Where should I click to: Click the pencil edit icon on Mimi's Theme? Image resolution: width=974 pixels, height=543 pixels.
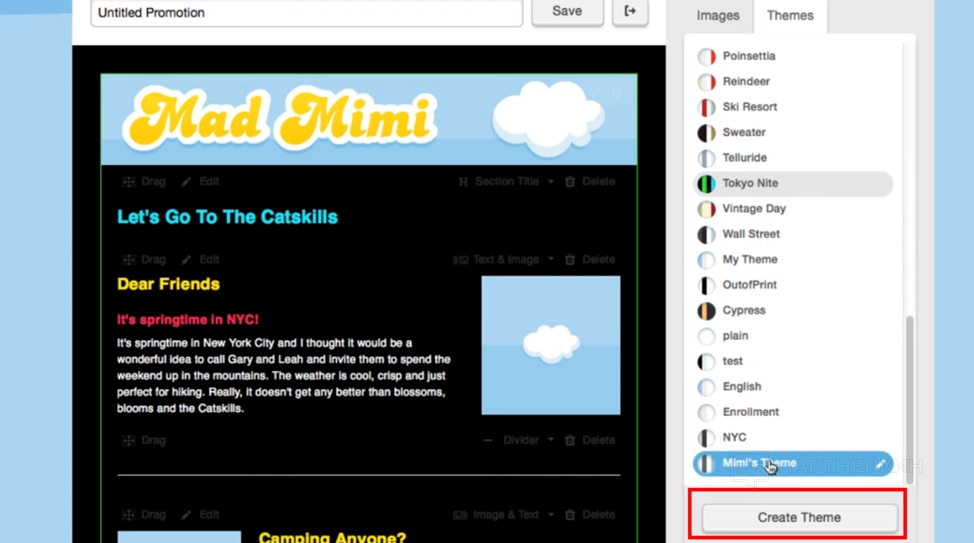(880, 464)
